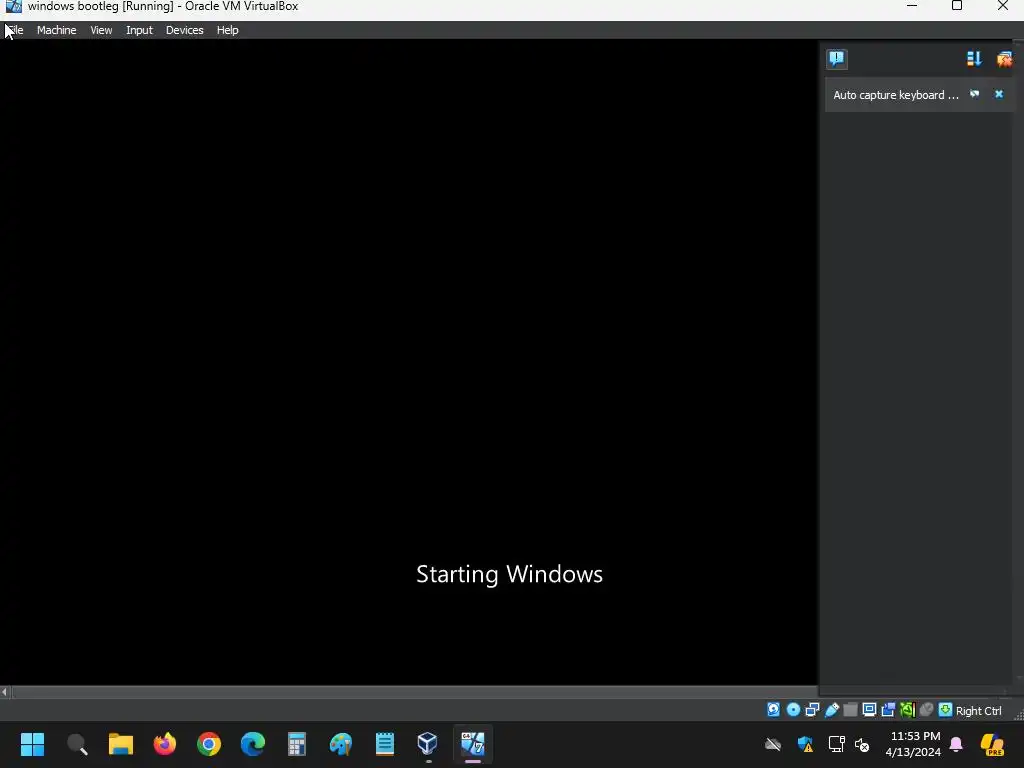
Task: Click the running VM taskbar icon
Action: tap(473, 744)
